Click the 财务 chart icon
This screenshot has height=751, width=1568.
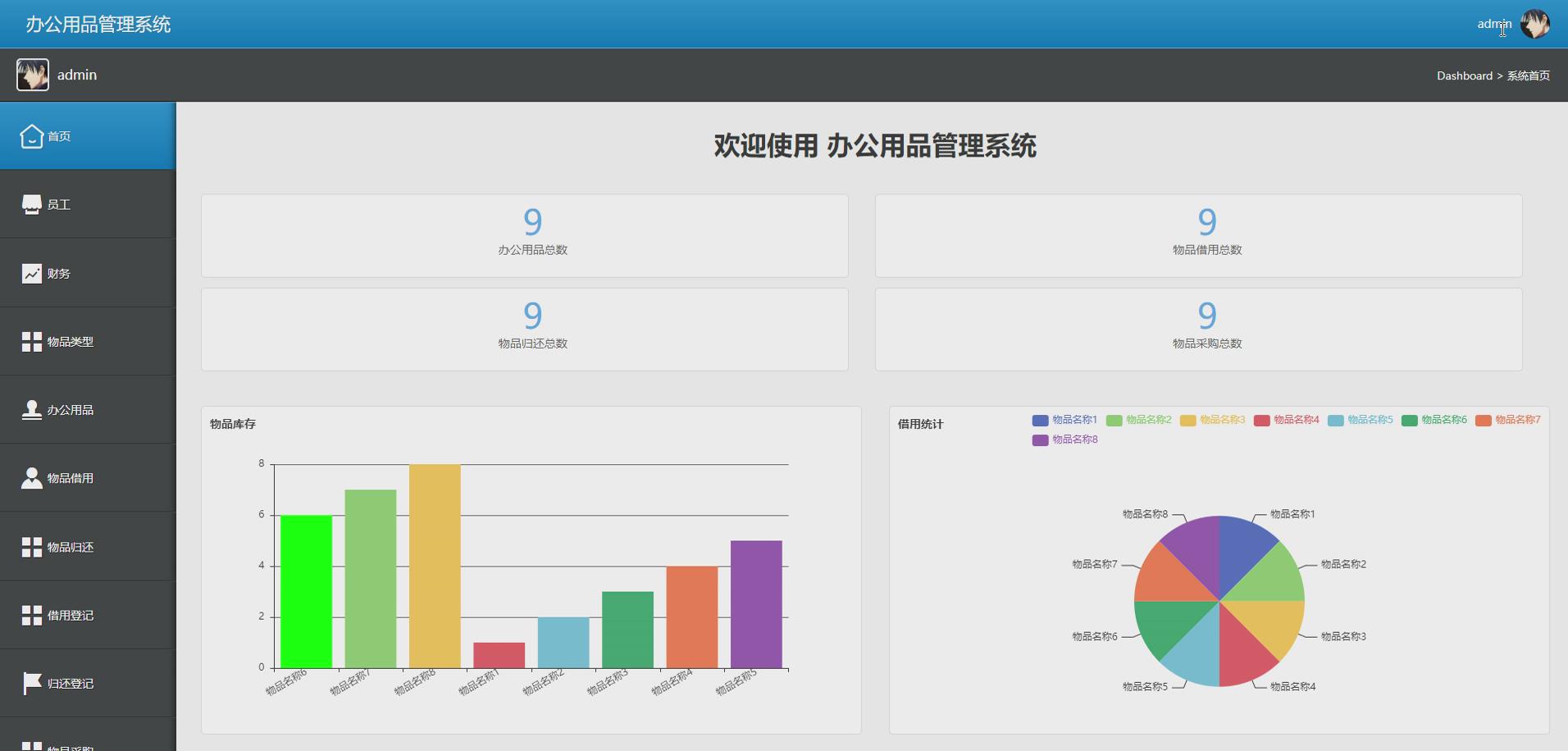pos(31,273)
